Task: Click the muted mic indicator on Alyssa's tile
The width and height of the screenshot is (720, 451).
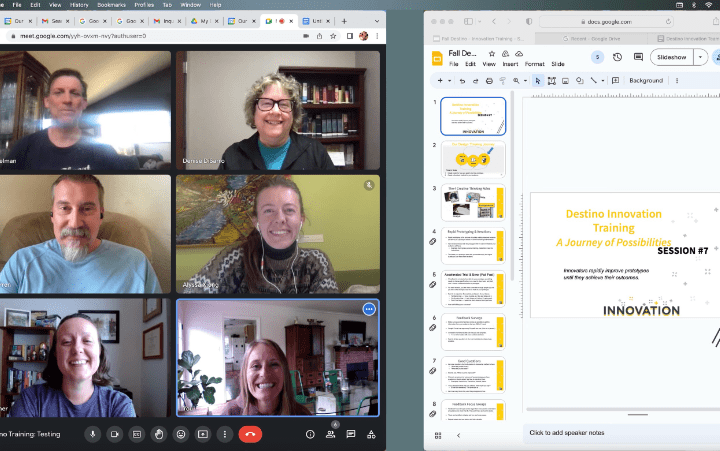Action: click(369, 185)
